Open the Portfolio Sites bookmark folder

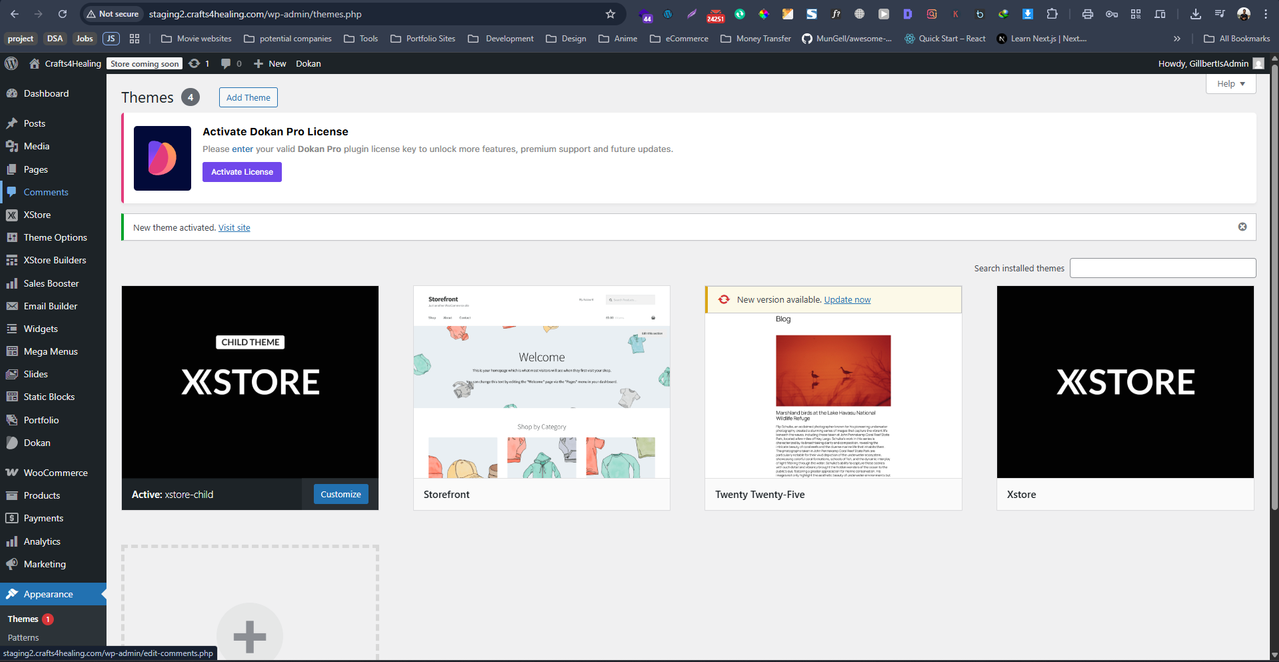[422, 38]
